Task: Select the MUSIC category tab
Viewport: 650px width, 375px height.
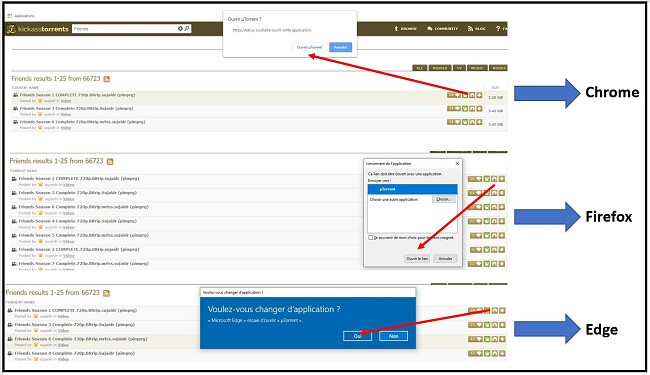Action: pos(477,68)
